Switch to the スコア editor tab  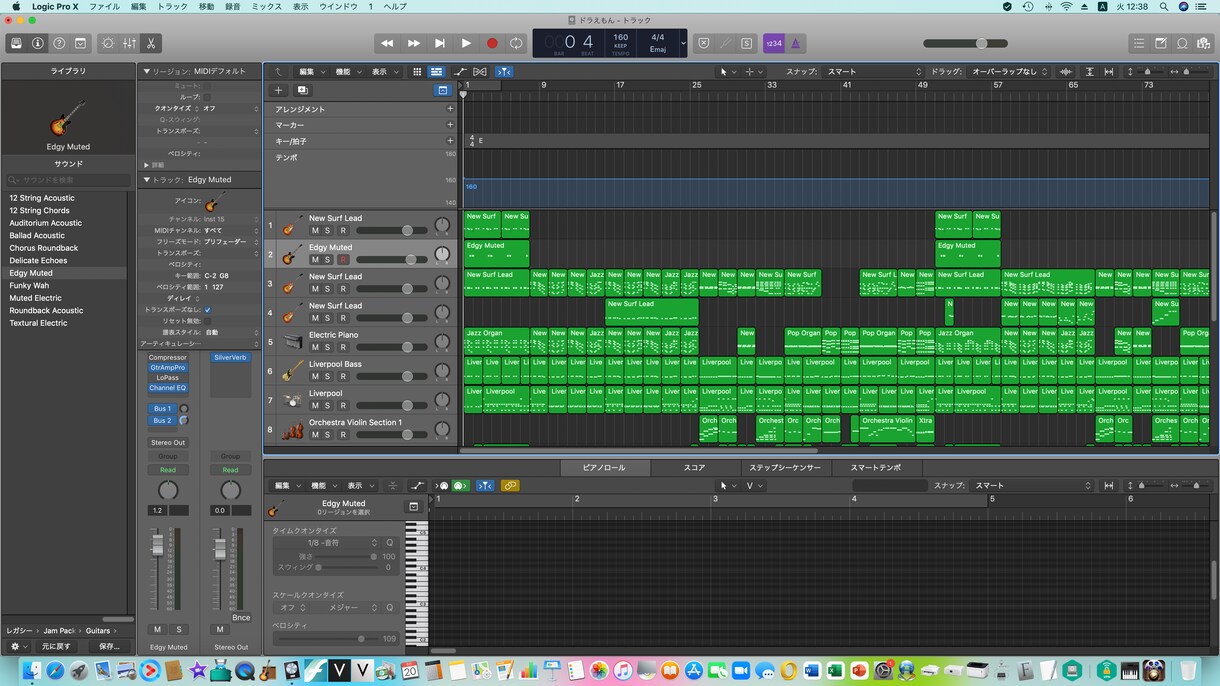pyautogui.click(x=694, y=468)
